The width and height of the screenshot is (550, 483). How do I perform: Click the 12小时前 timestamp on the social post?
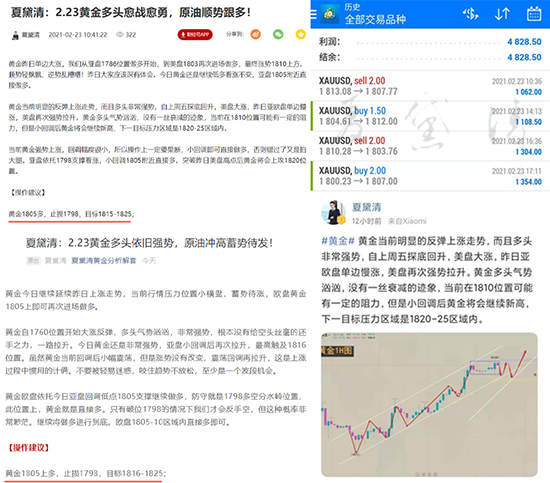pyautogui.click(x=367, y=221)
